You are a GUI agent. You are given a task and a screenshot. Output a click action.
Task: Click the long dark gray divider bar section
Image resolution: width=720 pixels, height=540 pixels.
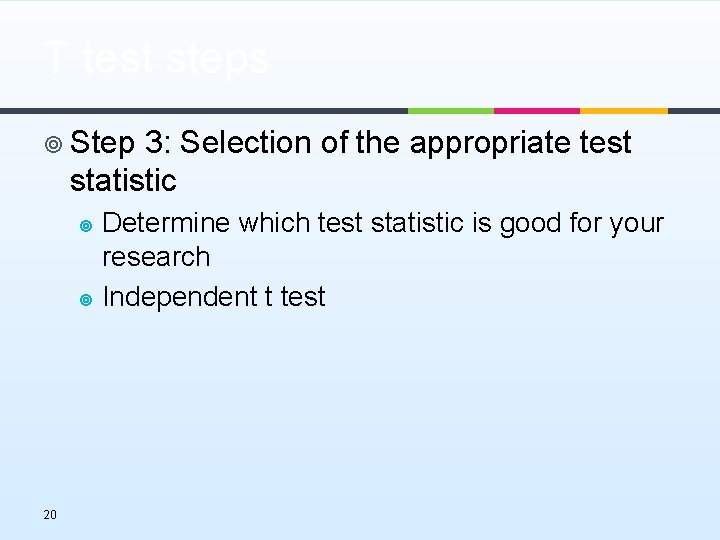coord(204,111)
